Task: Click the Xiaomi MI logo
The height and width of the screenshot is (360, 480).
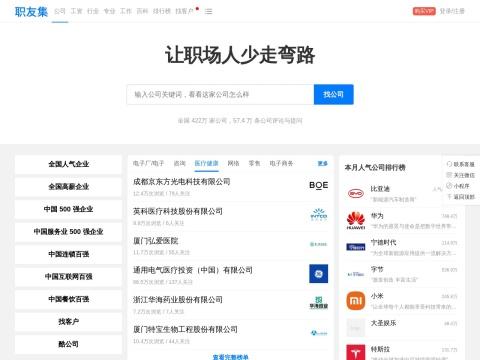Action: 356,301
